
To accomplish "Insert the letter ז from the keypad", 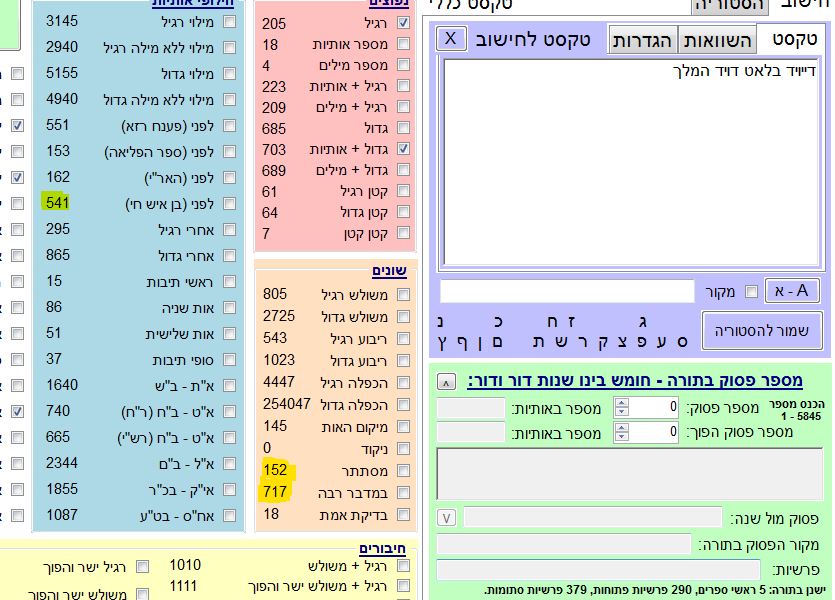I will (573, 321).
